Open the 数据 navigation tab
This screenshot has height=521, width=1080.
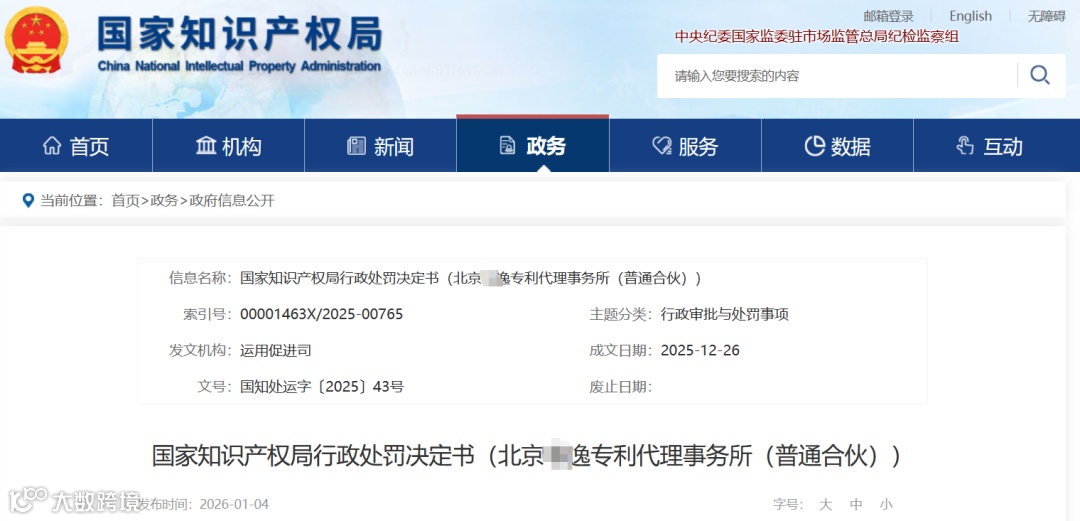tap(838, 146)
